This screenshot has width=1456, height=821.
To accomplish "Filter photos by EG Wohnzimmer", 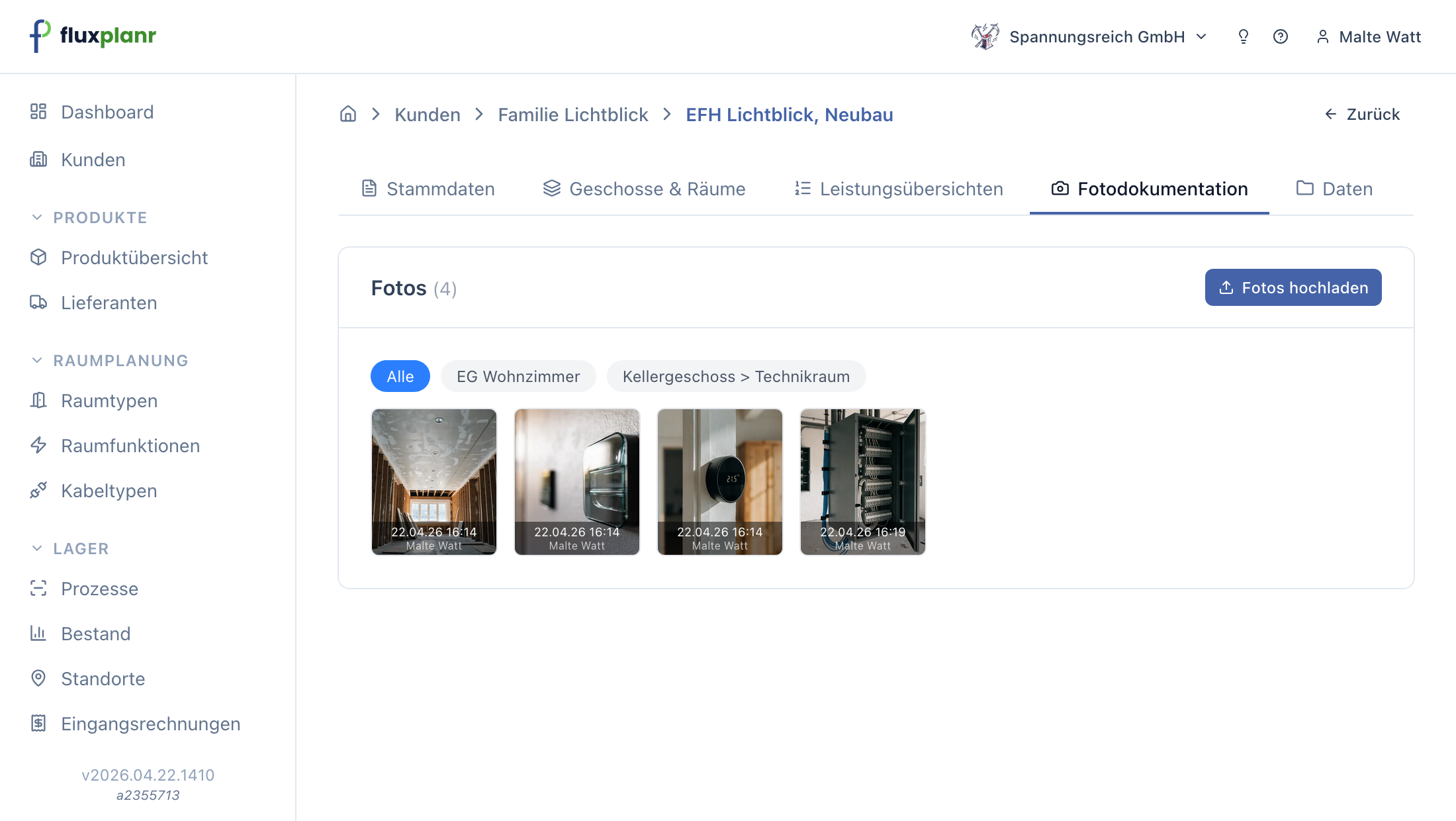I will (518, 376).
